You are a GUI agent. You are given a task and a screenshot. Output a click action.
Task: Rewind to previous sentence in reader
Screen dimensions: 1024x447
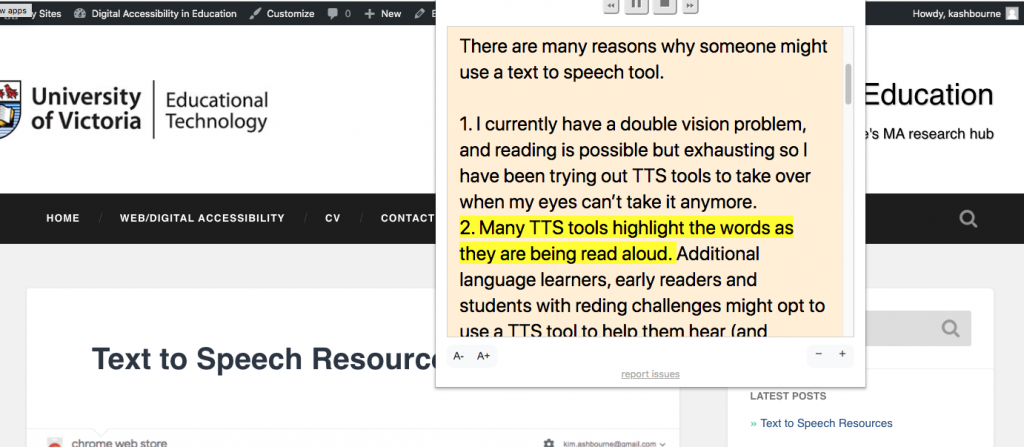(610, 6)
